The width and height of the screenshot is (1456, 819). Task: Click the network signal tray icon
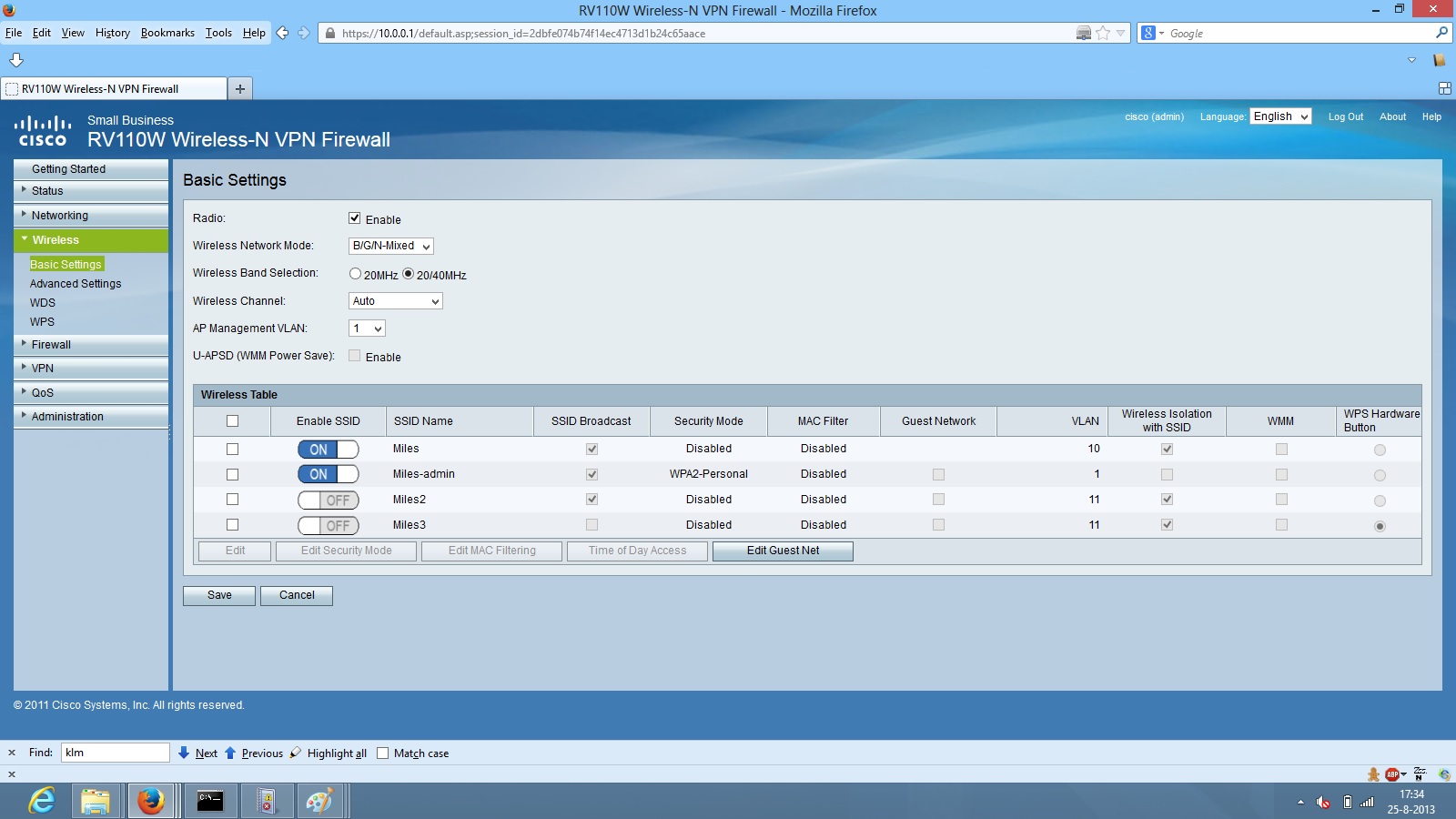[x=1367, y=802]
